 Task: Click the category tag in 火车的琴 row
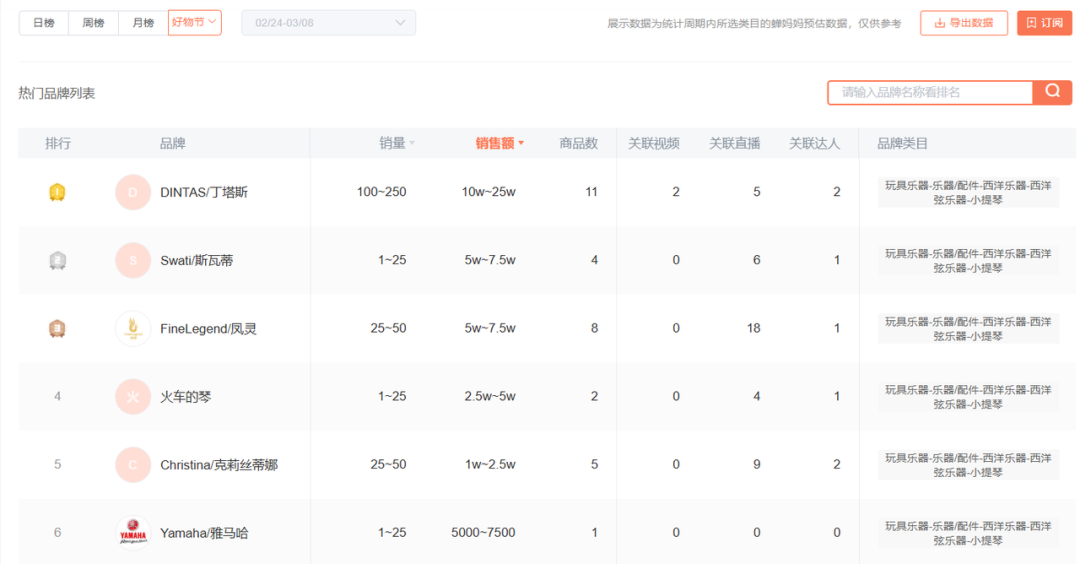pos(968,397)
